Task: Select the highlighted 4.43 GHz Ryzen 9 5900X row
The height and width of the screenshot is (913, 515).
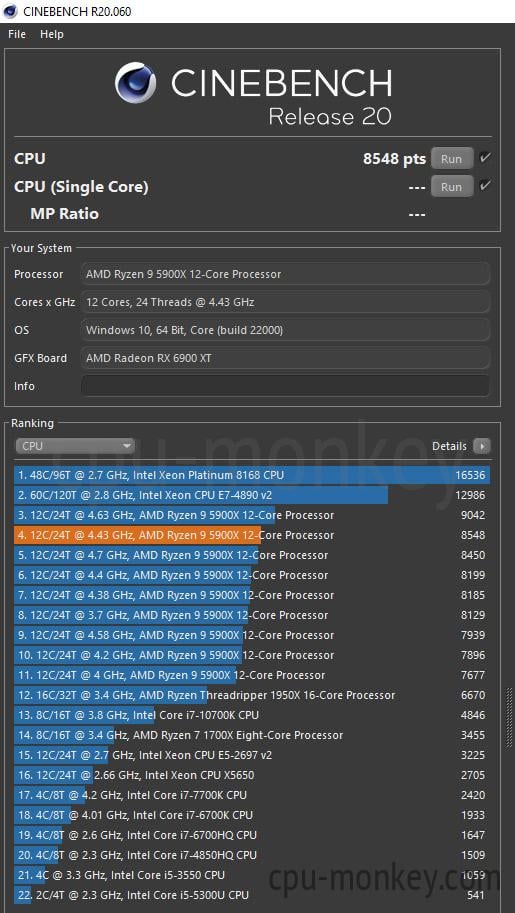Action: (x=252, y=535)
